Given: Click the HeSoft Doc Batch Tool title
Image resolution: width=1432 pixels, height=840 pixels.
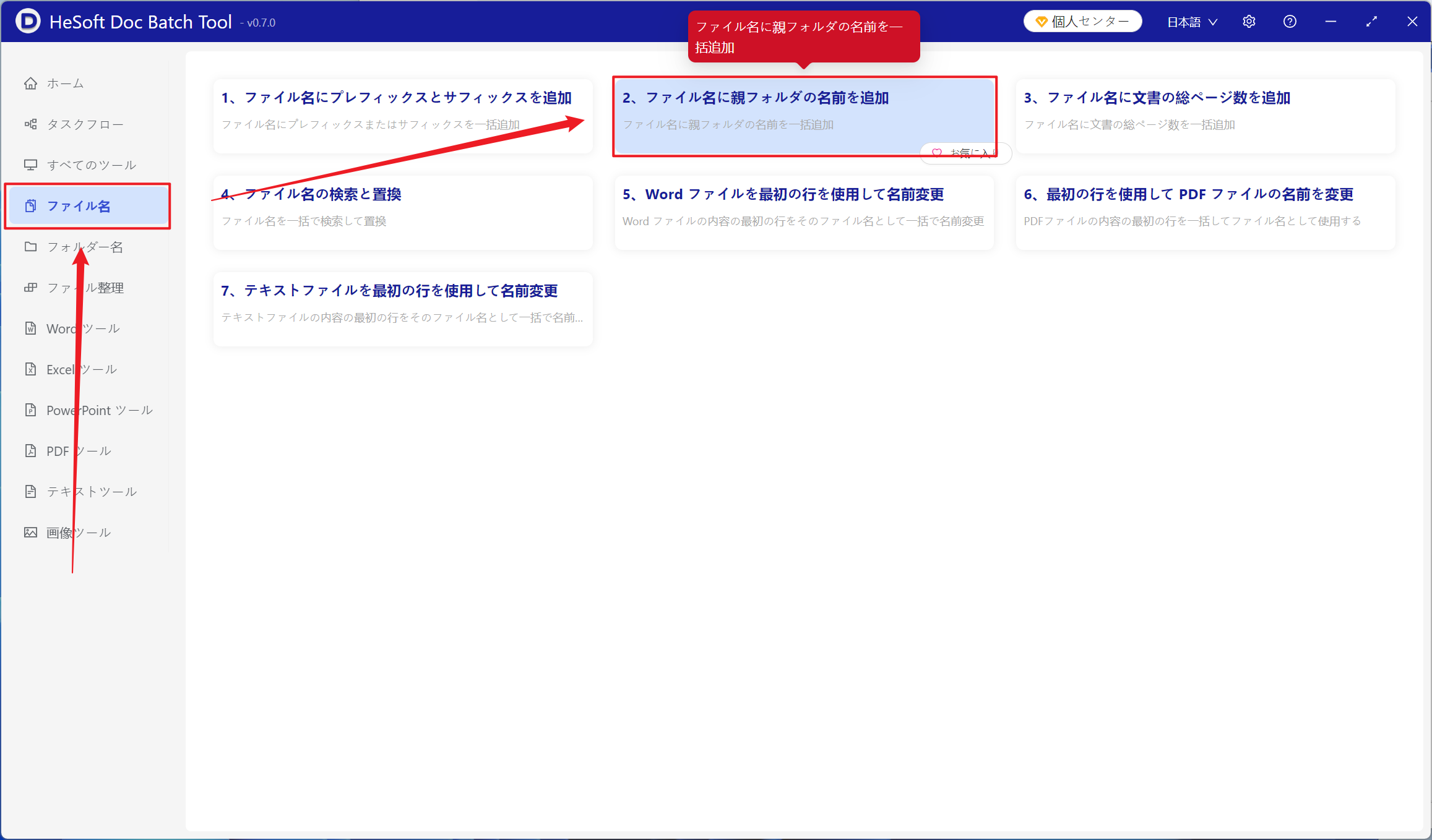Looking at the screenshot, I should pyautogui.click(x=140, y=22).
